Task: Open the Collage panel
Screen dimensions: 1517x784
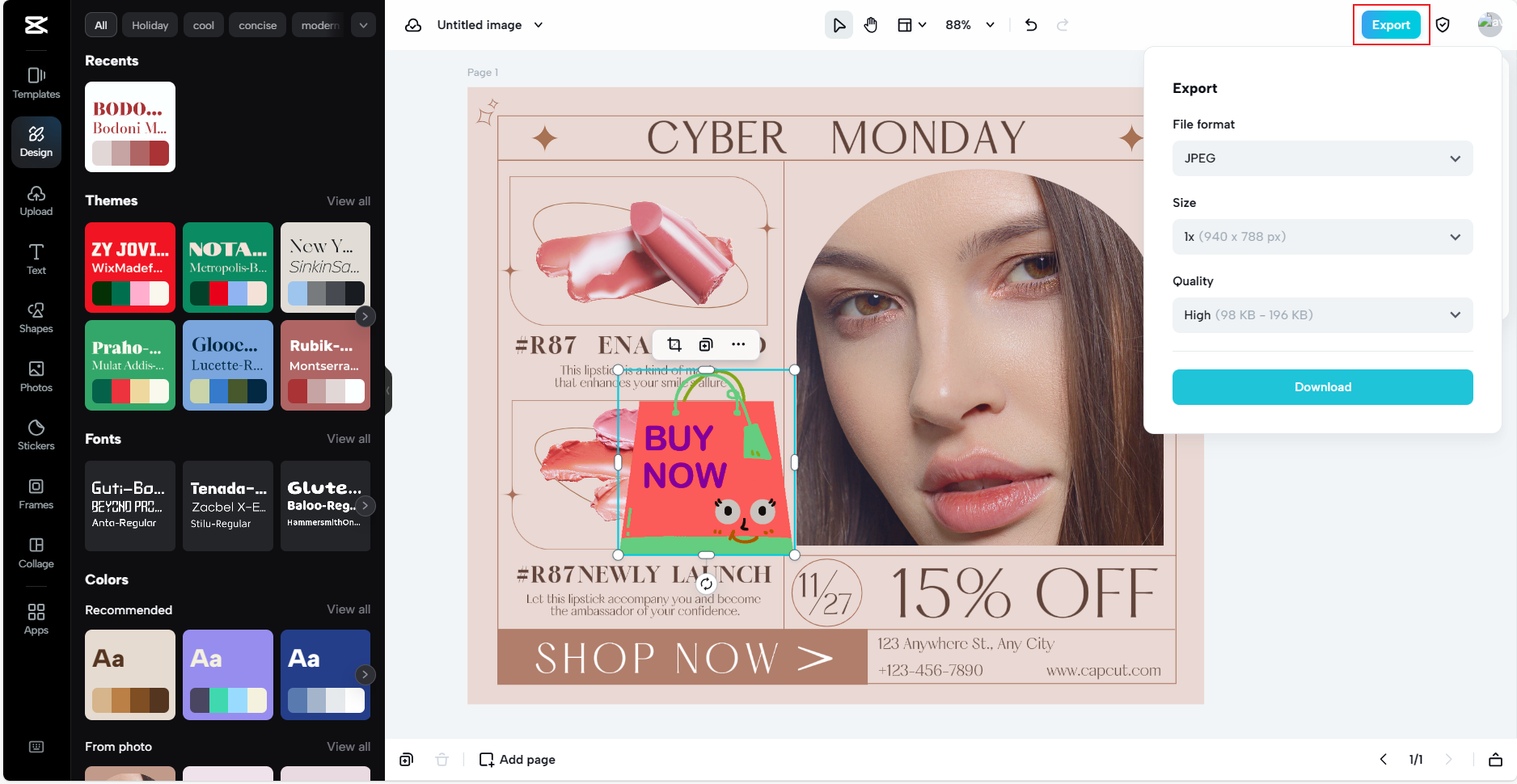Action: (x=36, y=552)
